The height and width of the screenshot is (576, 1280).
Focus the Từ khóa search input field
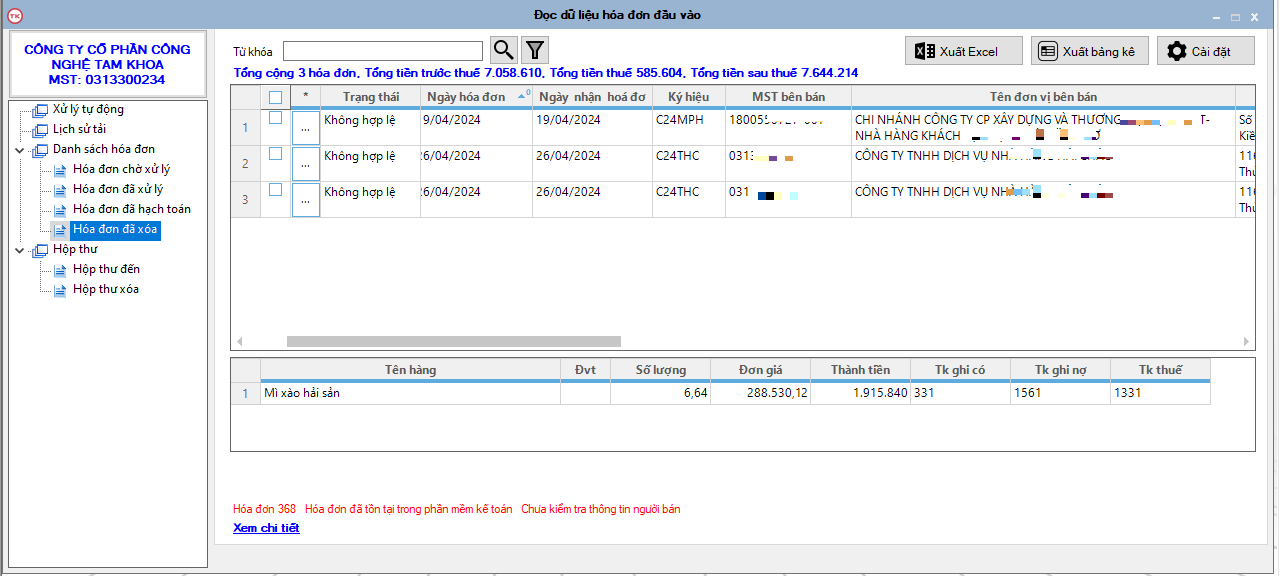[x=382, y=51]
